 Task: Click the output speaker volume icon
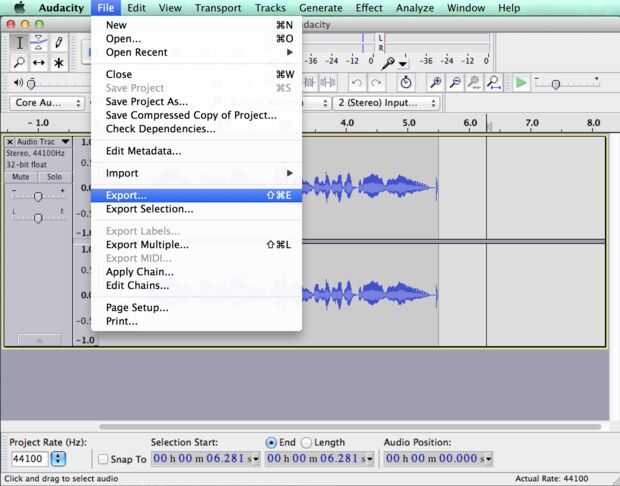(x=18, y=83)
